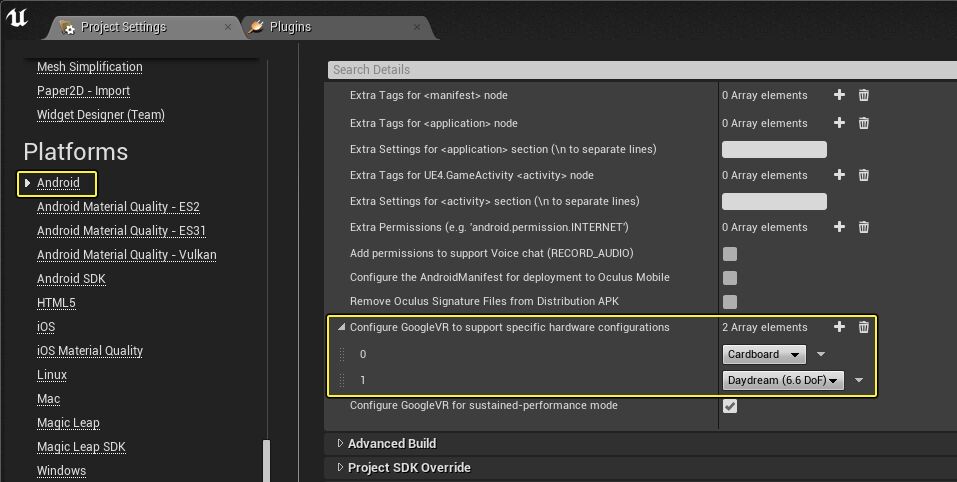
Task: Uncheck GoogleVR sustained-performance mode
Action: 729,406
